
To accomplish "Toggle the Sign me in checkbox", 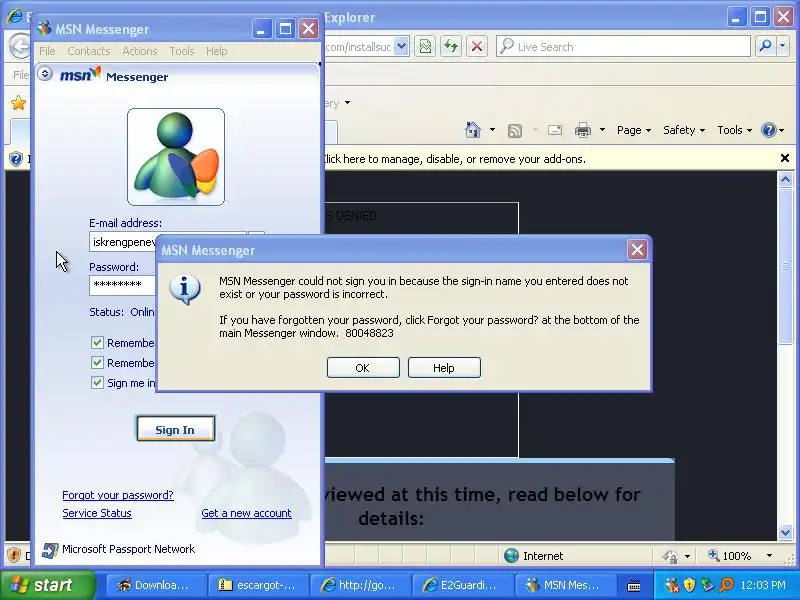I will (97, 382).
